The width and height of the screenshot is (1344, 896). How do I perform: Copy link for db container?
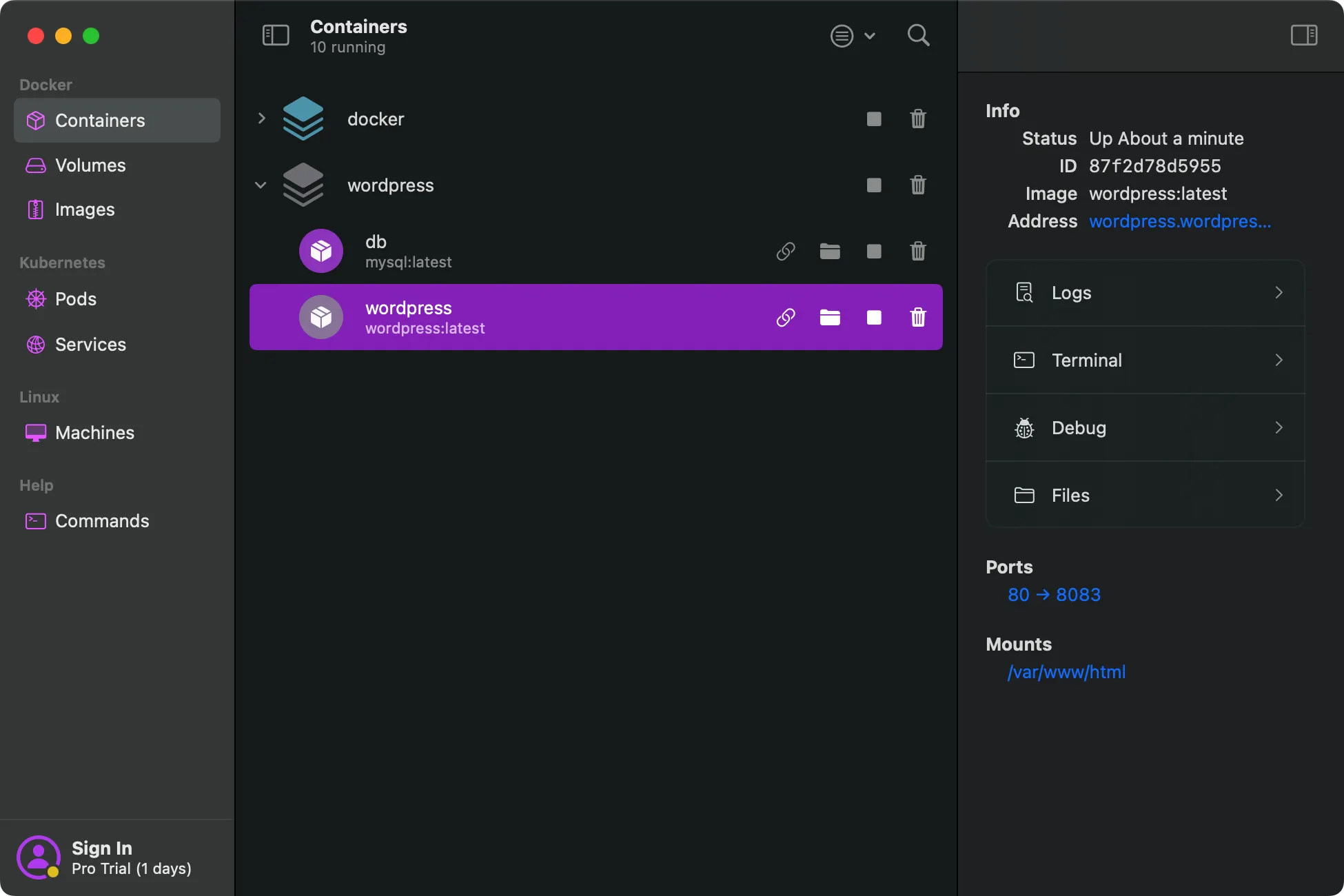click(786, 252)
